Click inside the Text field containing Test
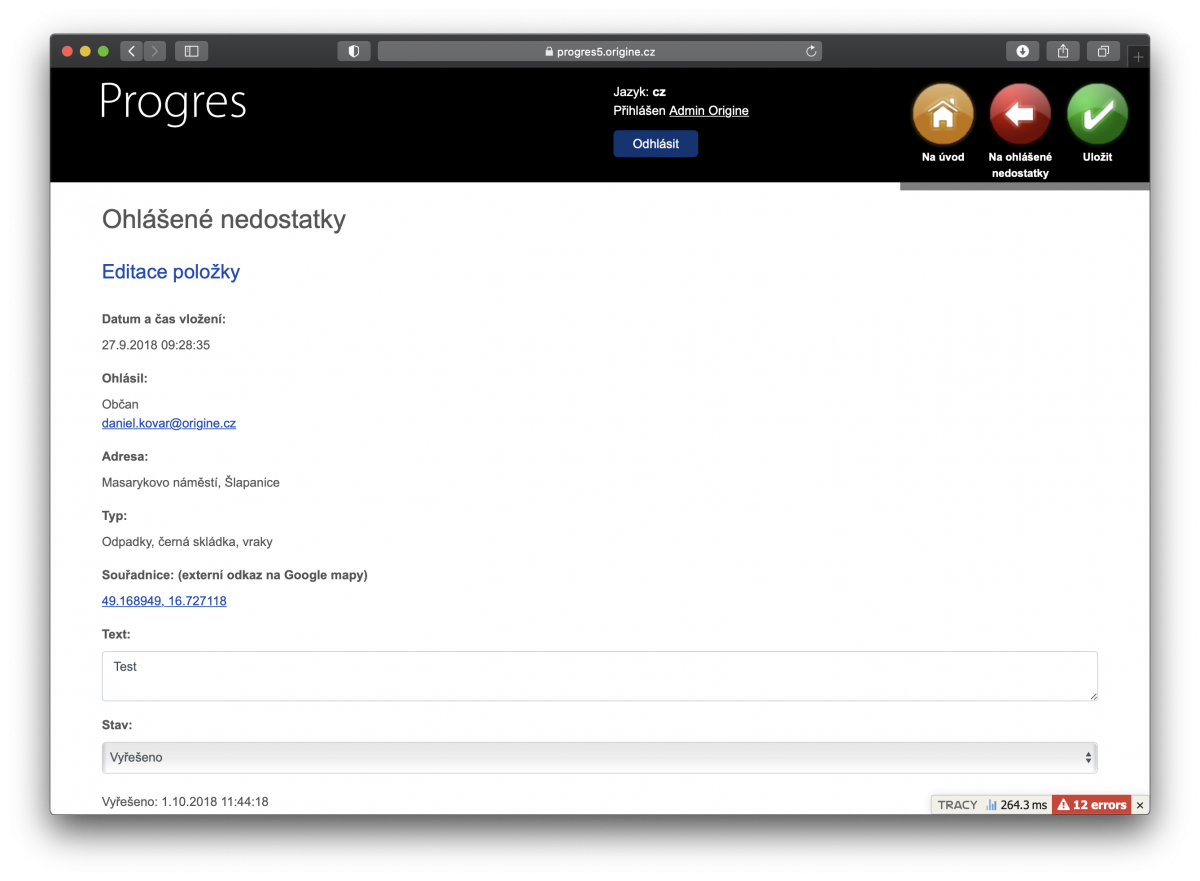Image resolution: width=1200 pixels, height=881 pixels. [x=598, y=675]
